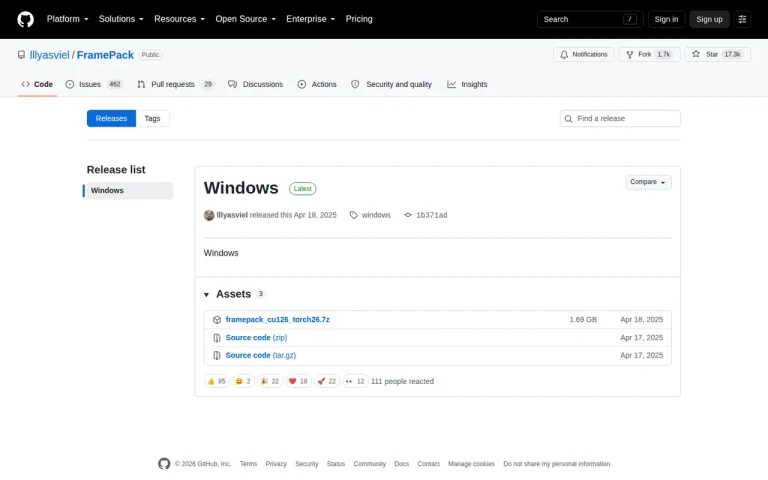Download Source code (tar.gz)

[261, 356]
